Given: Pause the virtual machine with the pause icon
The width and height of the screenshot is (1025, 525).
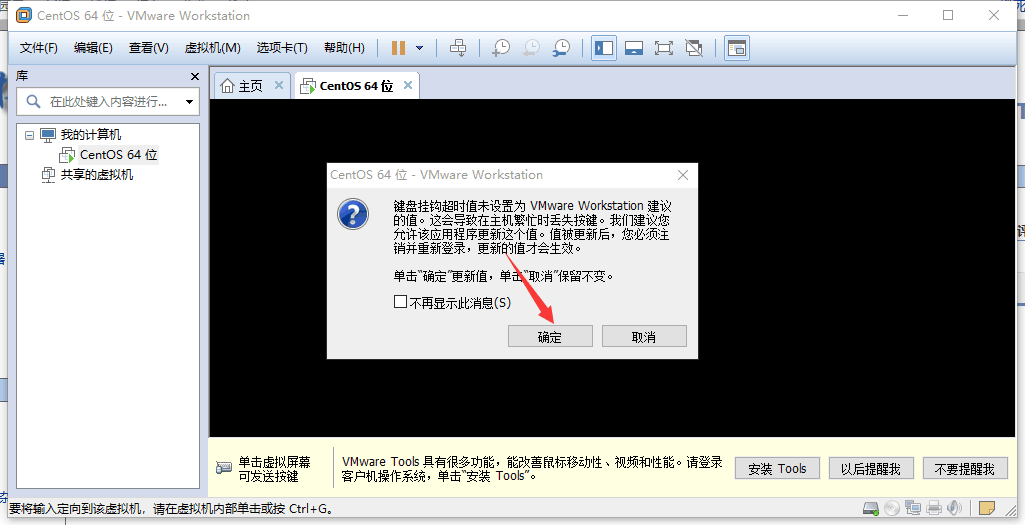Looking at the screenshot, I should [398, 48].
